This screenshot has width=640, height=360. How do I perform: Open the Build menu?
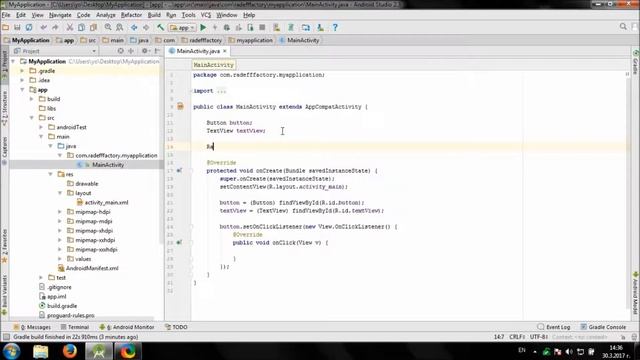(154, 15)
